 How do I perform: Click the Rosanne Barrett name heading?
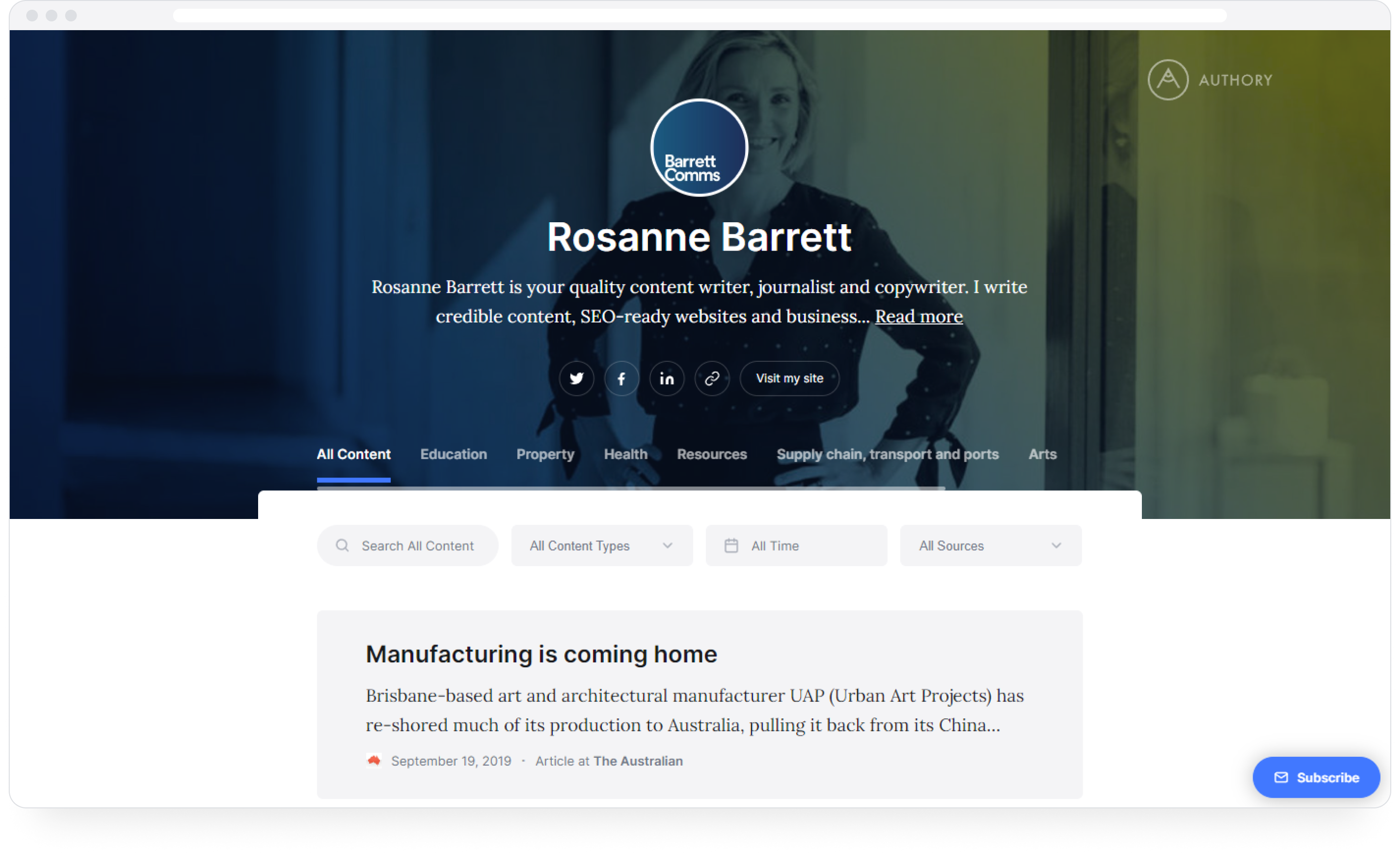pos(699,237)
